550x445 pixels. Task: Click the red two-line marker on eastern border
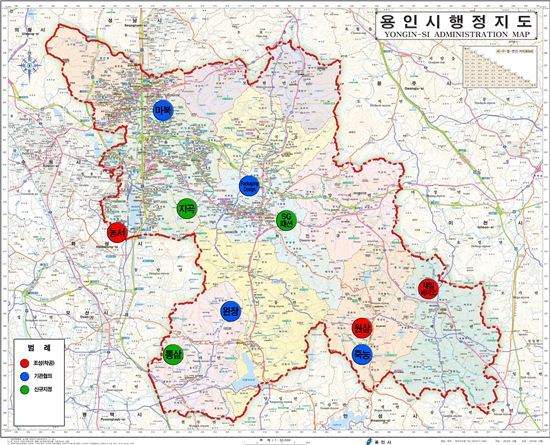[x=429, y=289]
